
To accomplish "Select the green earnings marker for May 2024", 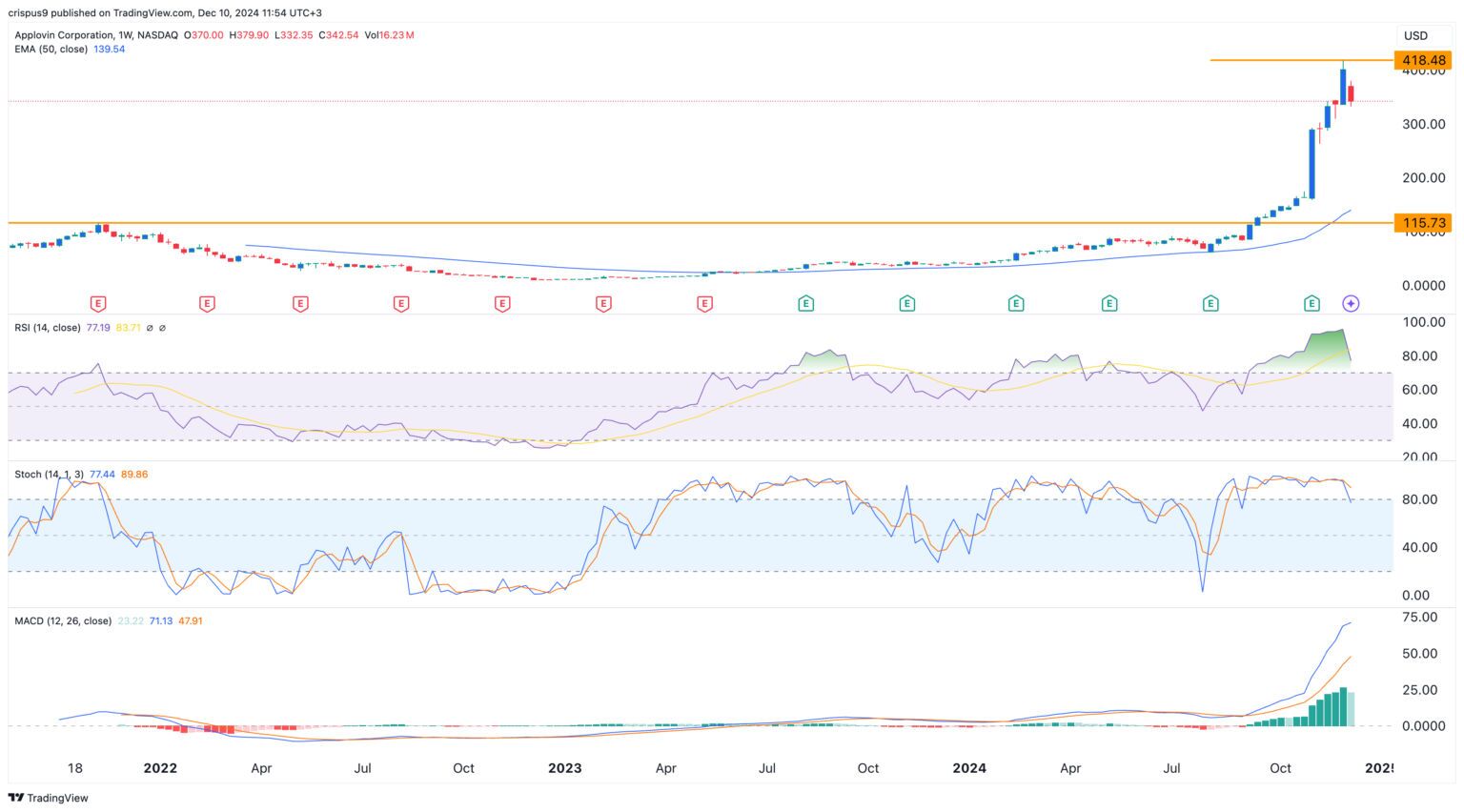I will click(x=1109, y=304).
